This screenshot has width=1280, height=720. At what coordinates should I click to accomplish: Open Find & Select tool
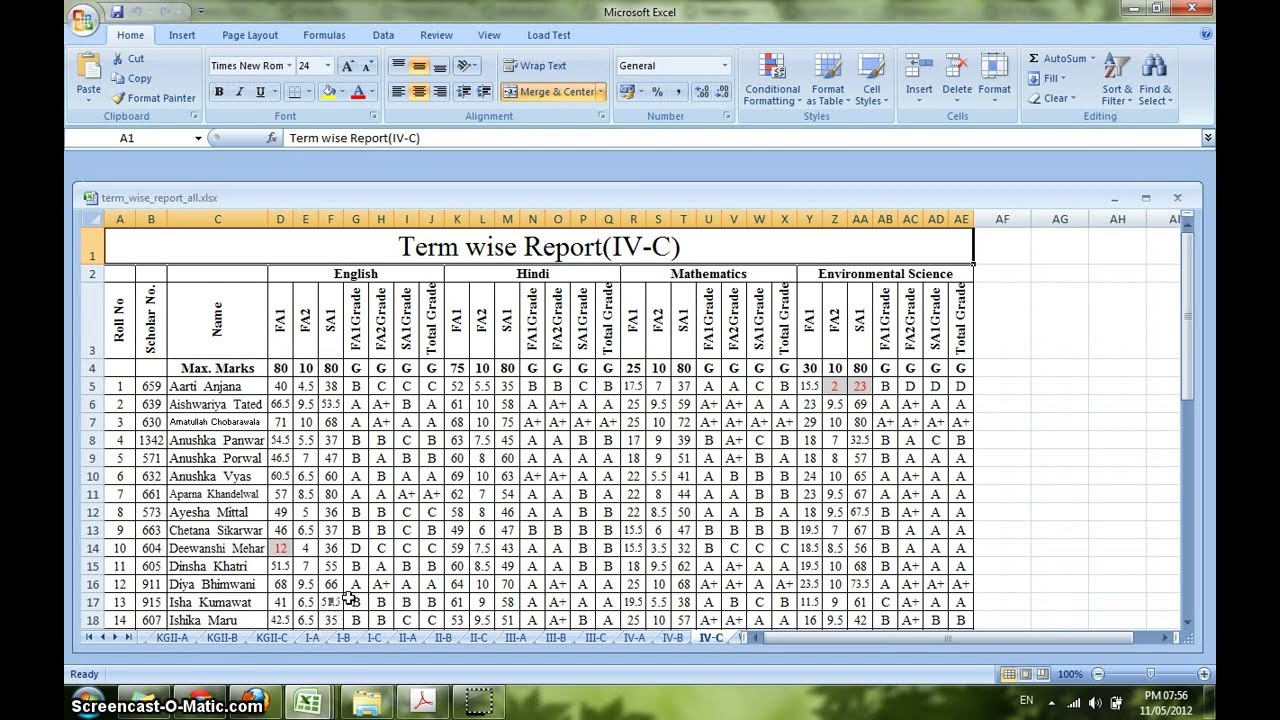click(1154, 80)
